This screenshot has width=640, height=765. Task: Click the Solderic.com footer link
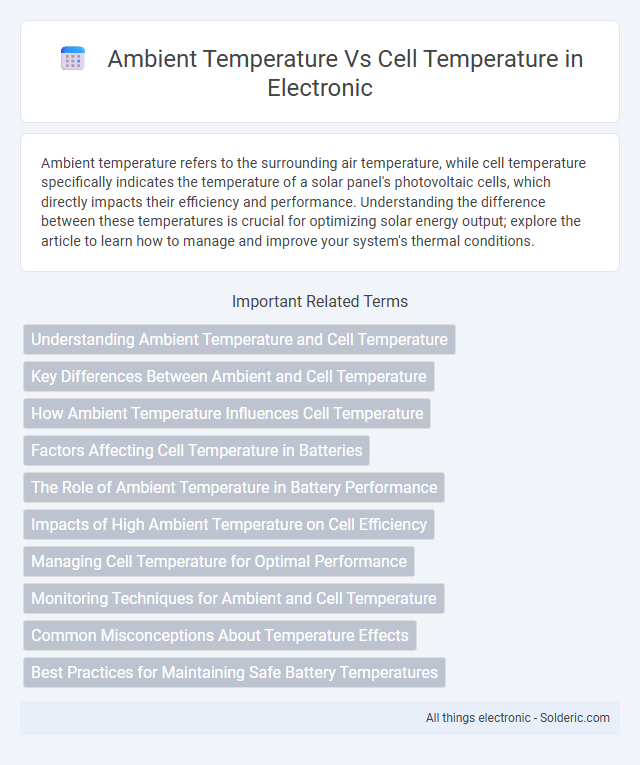pyautogui.click(x=575, y=718)
